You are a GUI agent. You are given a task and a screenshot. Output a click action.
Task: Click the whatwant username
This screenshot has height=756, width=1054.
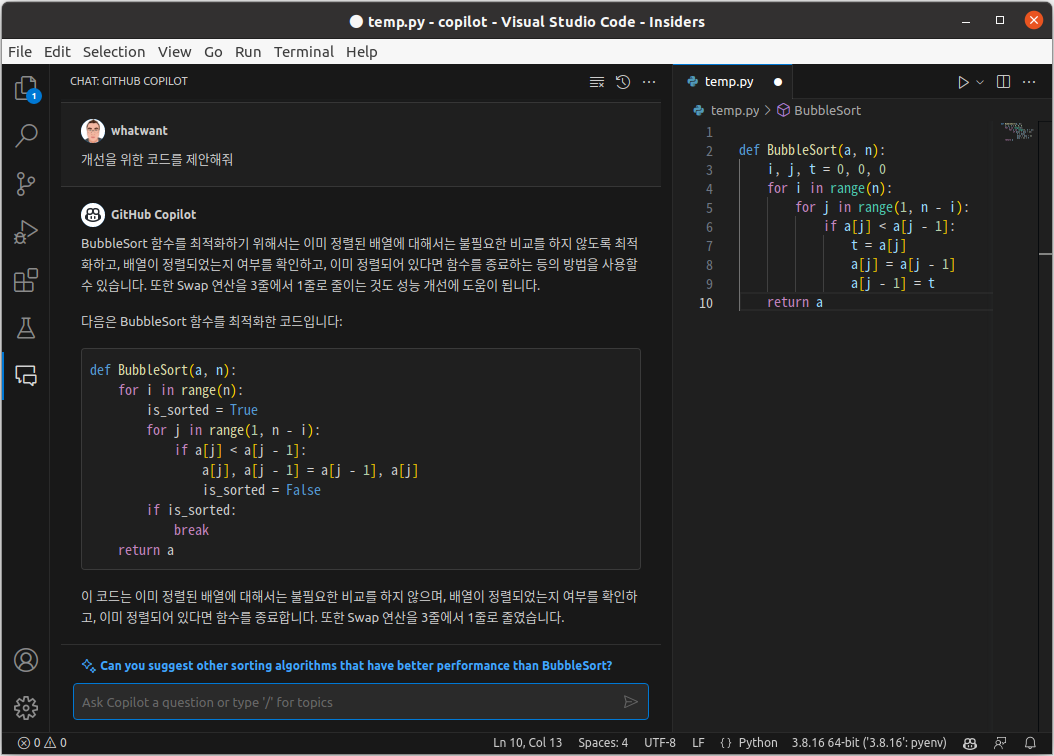[139, 131]
